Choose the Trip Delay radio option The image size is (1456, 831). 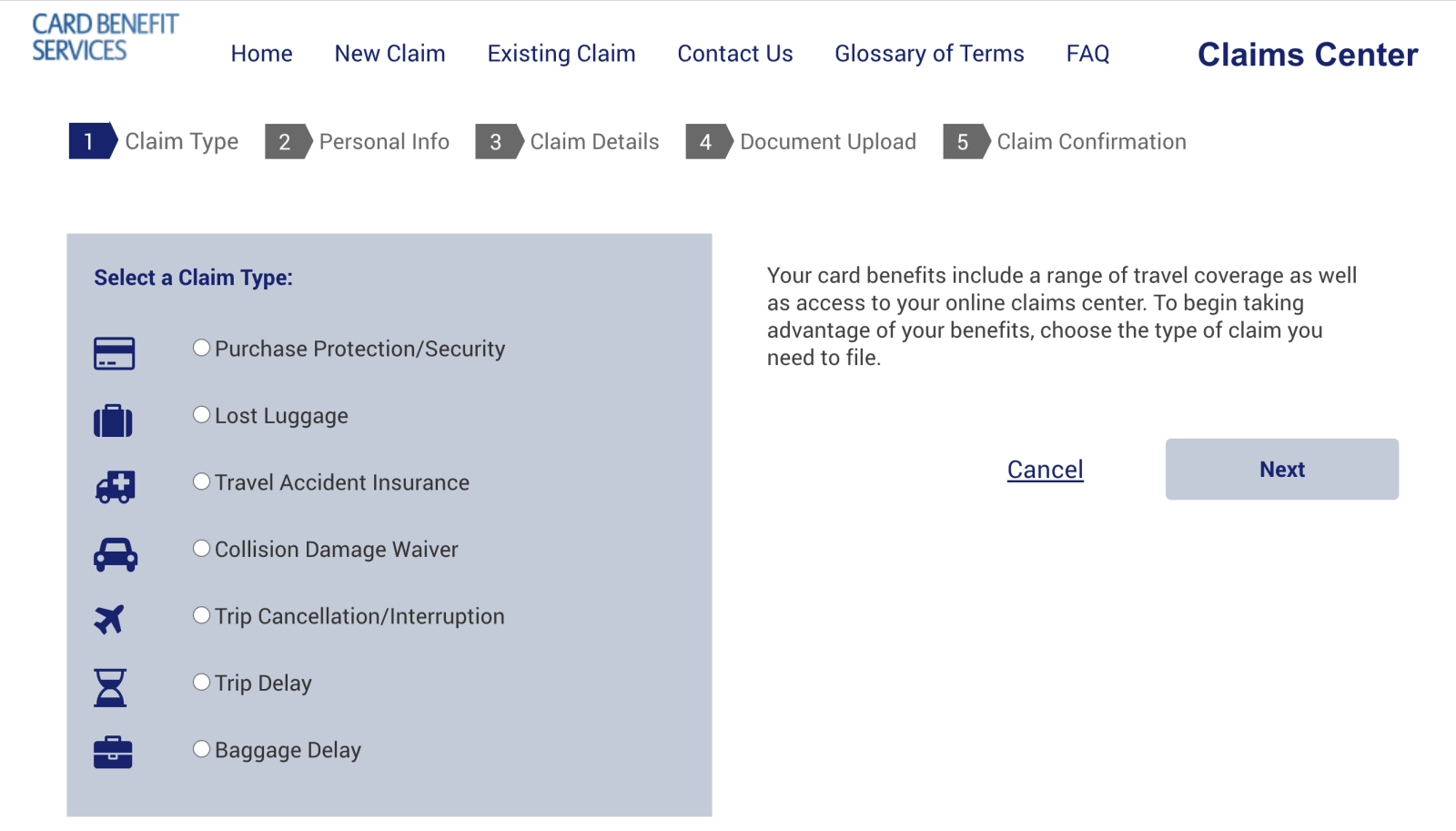coord(202,682)
